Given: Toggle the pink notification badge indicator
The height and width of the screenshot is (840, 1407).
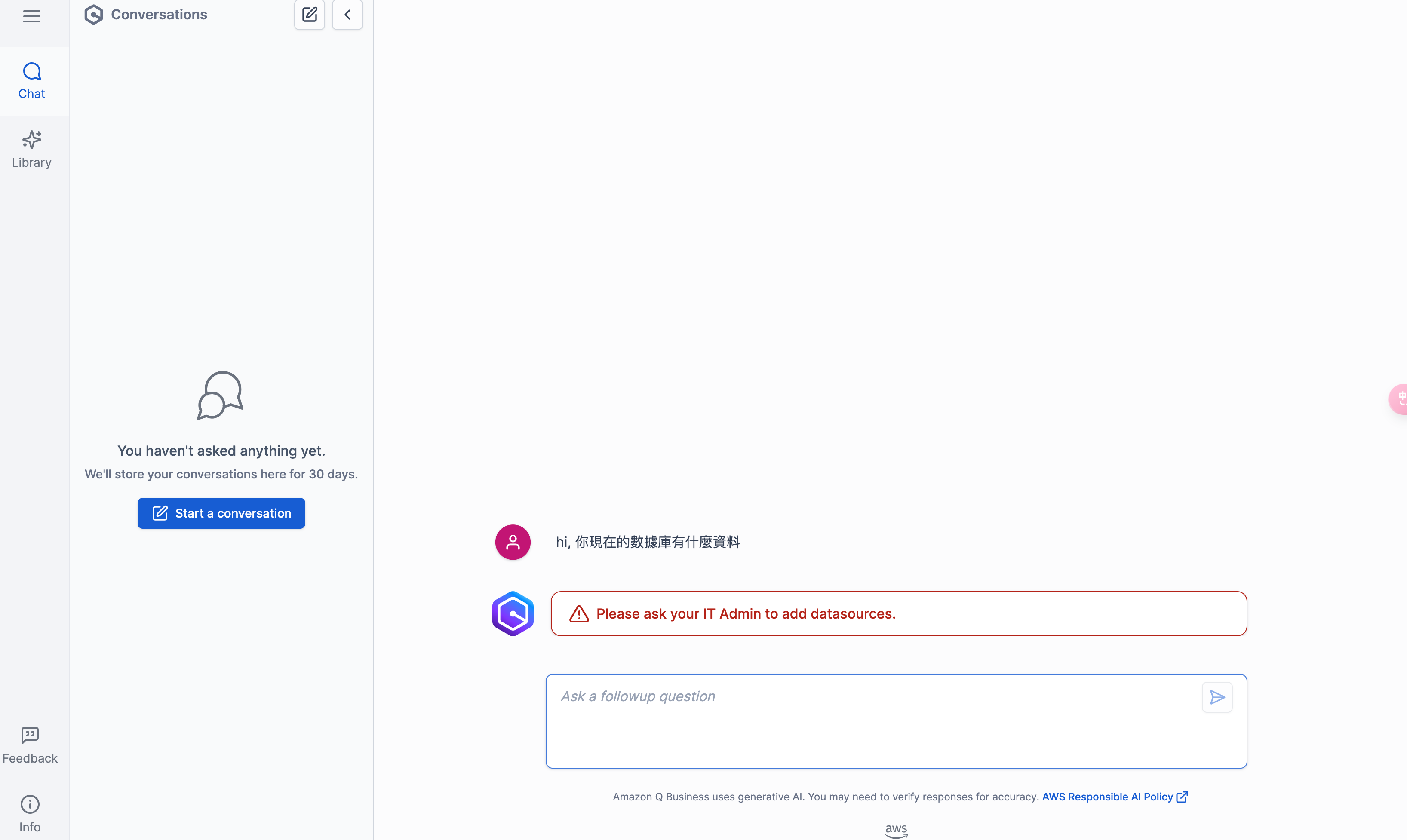Looking at the screenshot, I should point(1401,399).
